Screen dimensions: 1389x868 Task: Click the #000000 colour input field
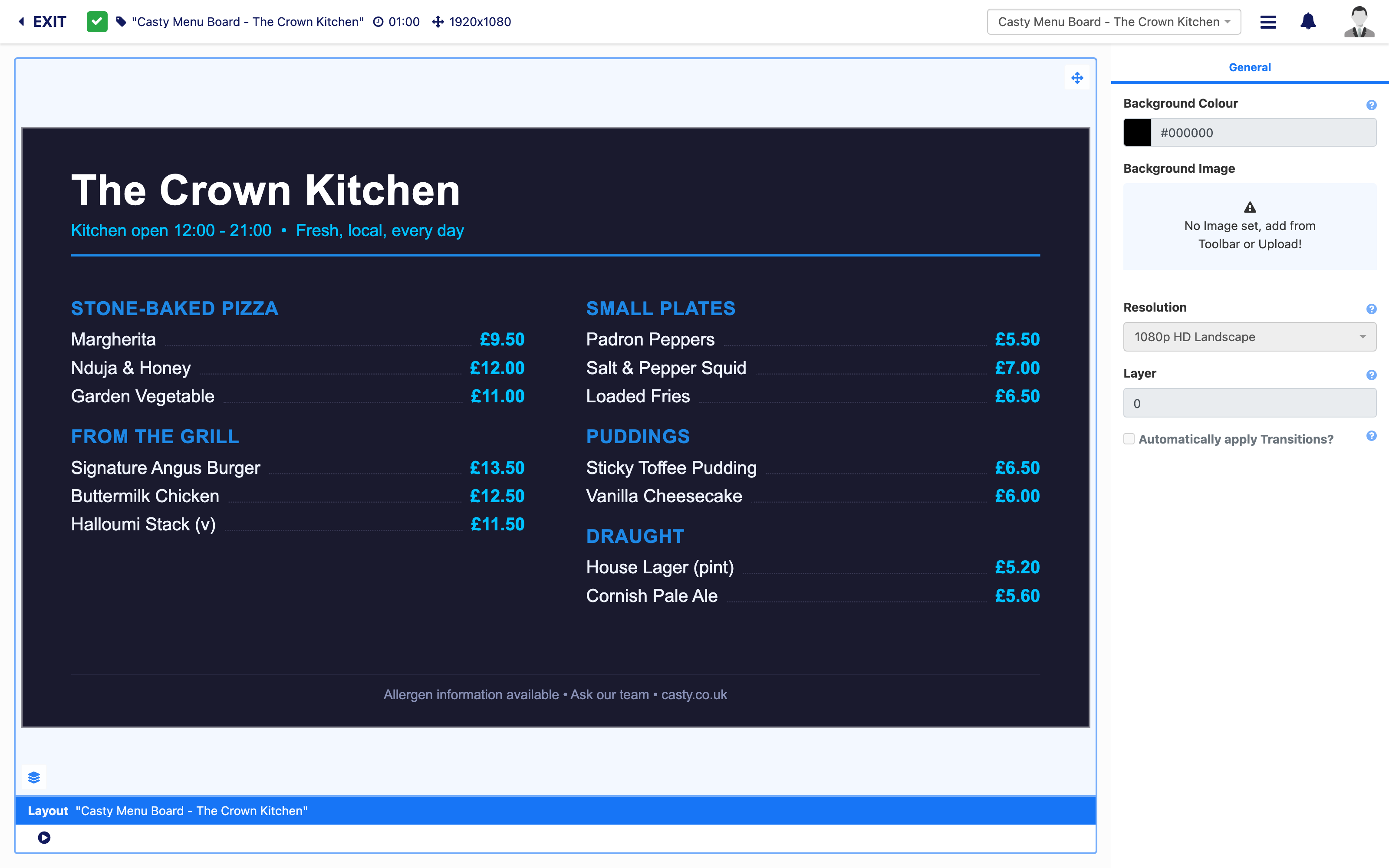coord(1263,133)
